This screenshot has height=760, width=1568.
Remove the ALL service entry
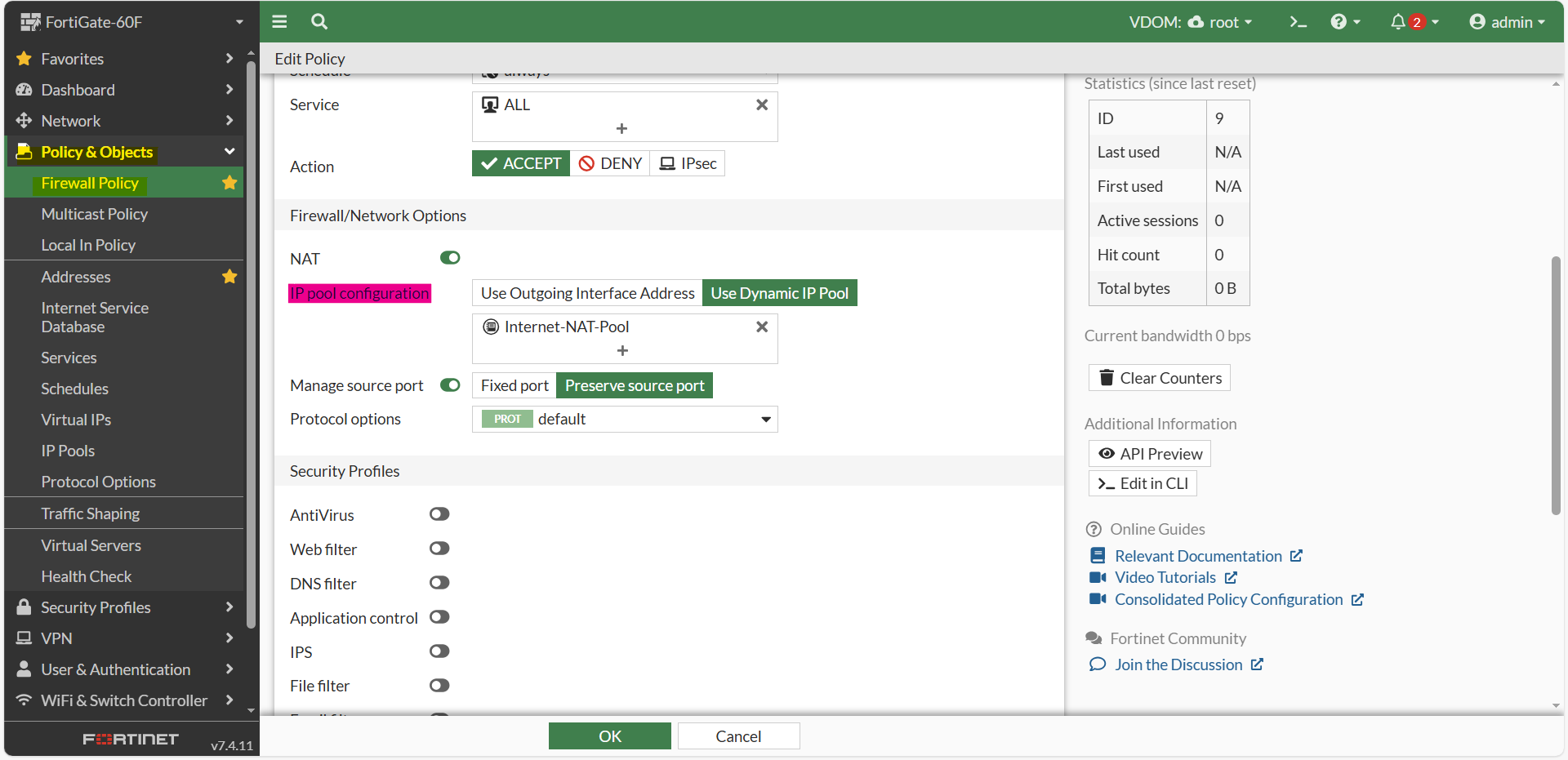point(762,104)
